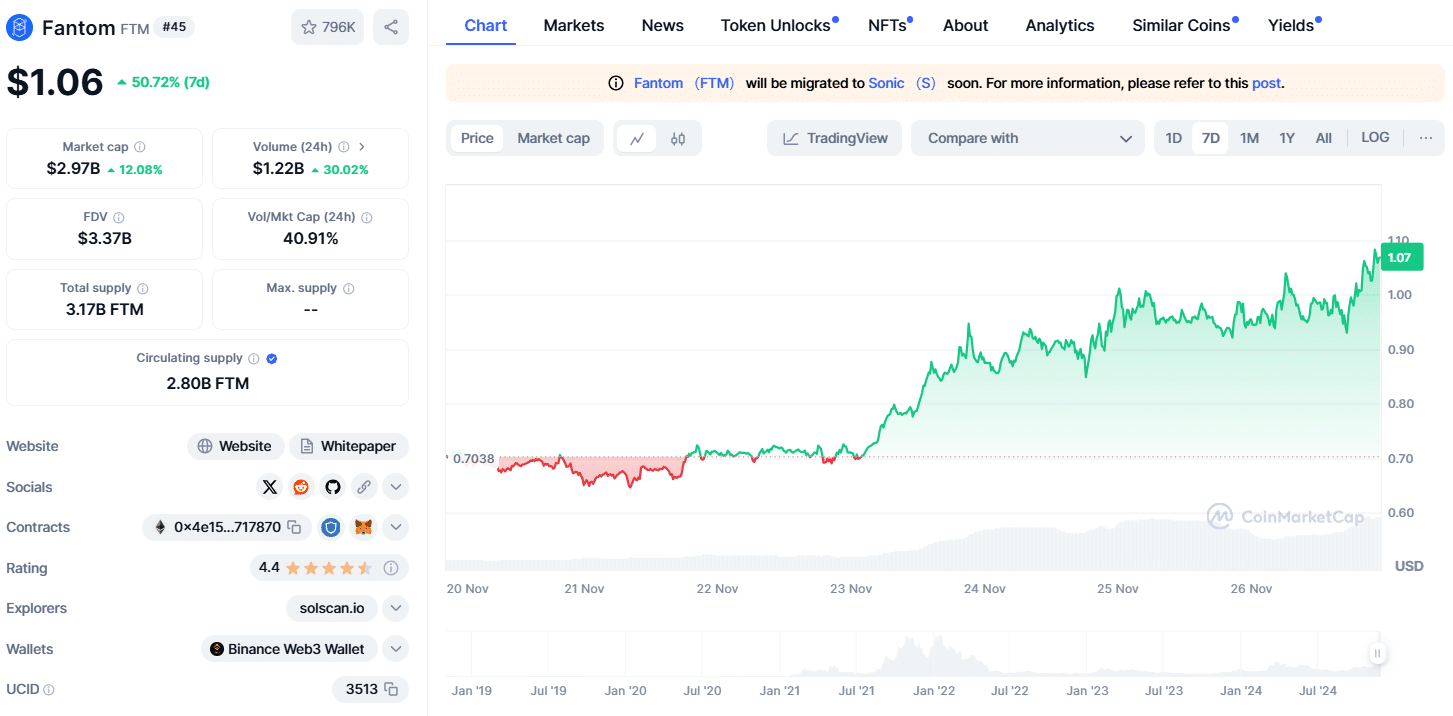The height and width of the screenshot is (716, 1453).
Task: Open the About tab
Action: tap(966, 25)
